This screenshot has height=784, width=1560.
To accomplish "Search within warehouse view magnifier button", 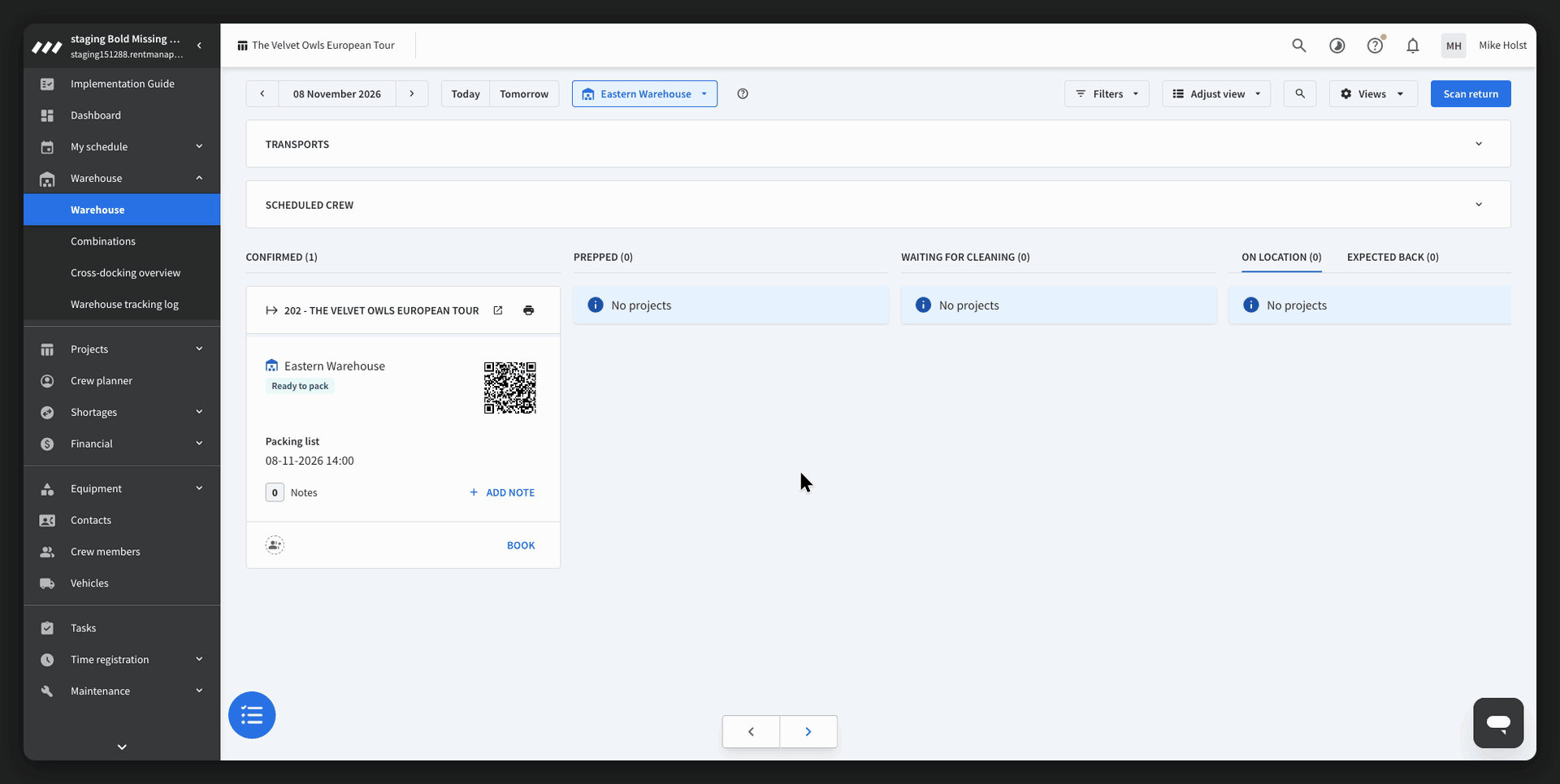I will 1300,94.
